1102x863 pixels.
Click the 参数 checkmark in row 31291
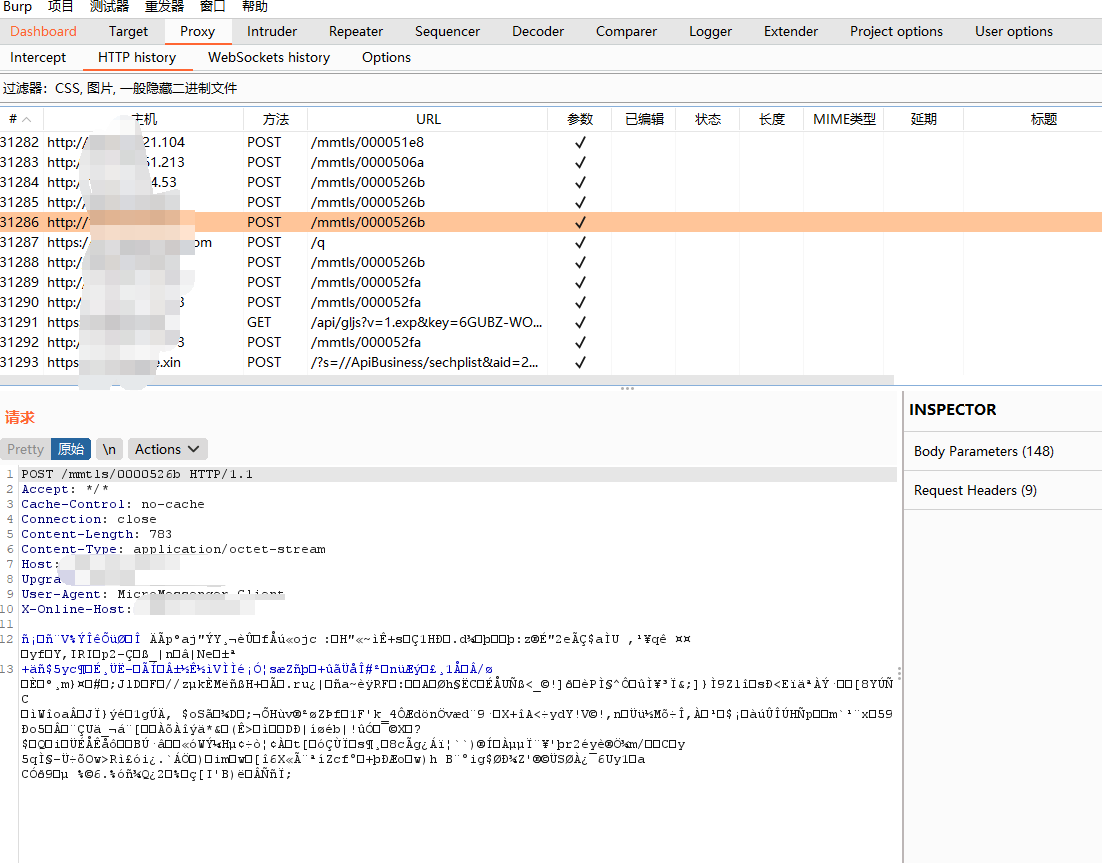(580, 322)
